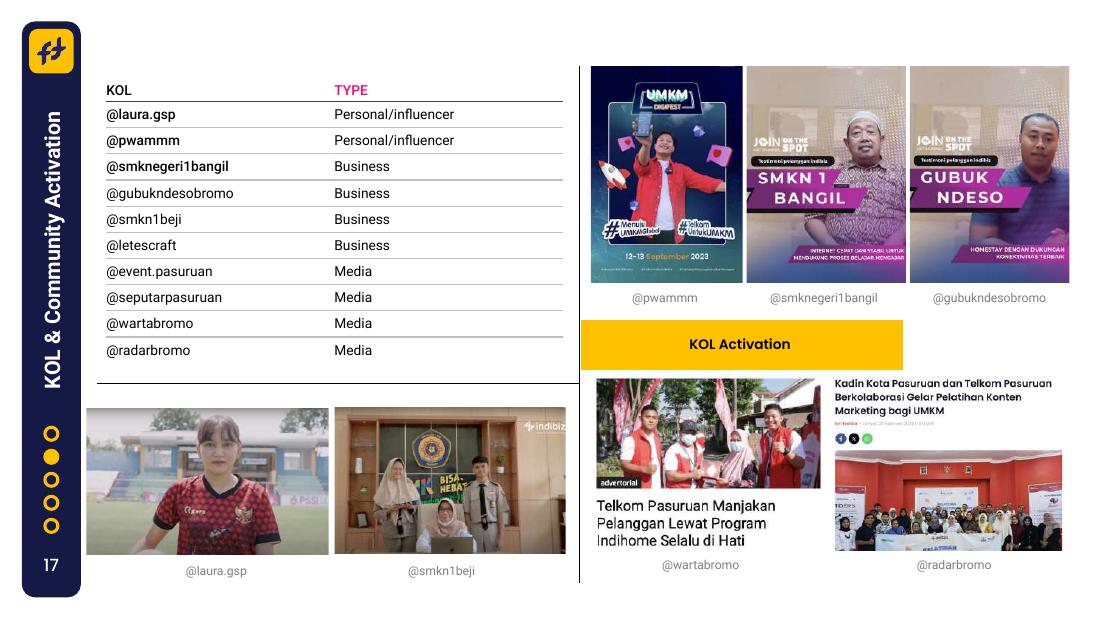Click the yellow 'KOL Activation' banner
Image resolution: width=1100 pixels, height=619 pixels.
pos(742,345)
